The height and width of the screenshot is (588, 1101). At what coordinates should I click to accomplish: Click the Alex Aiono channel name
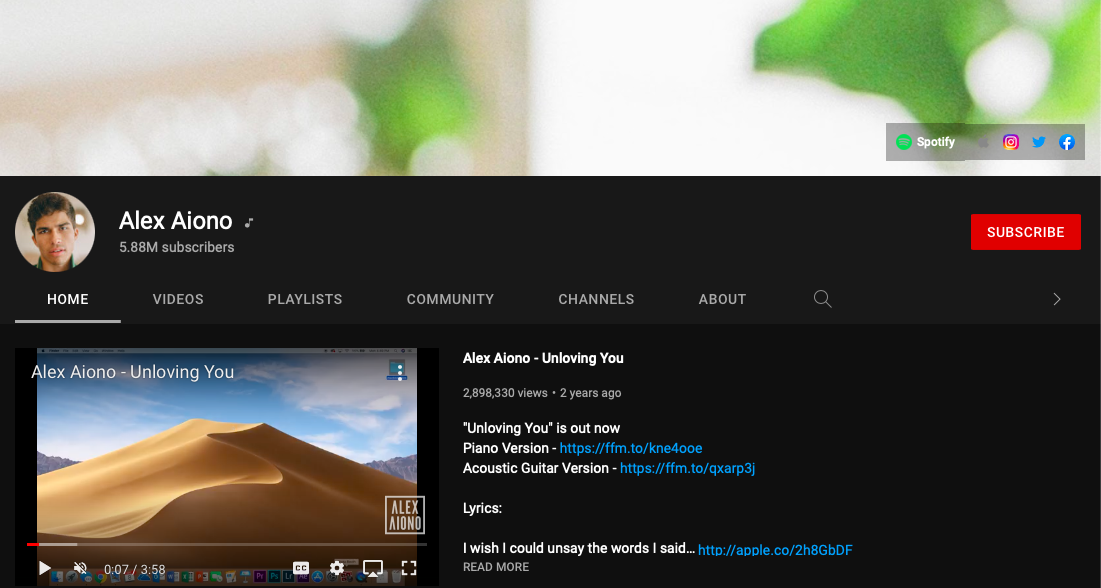pos(176,221)
